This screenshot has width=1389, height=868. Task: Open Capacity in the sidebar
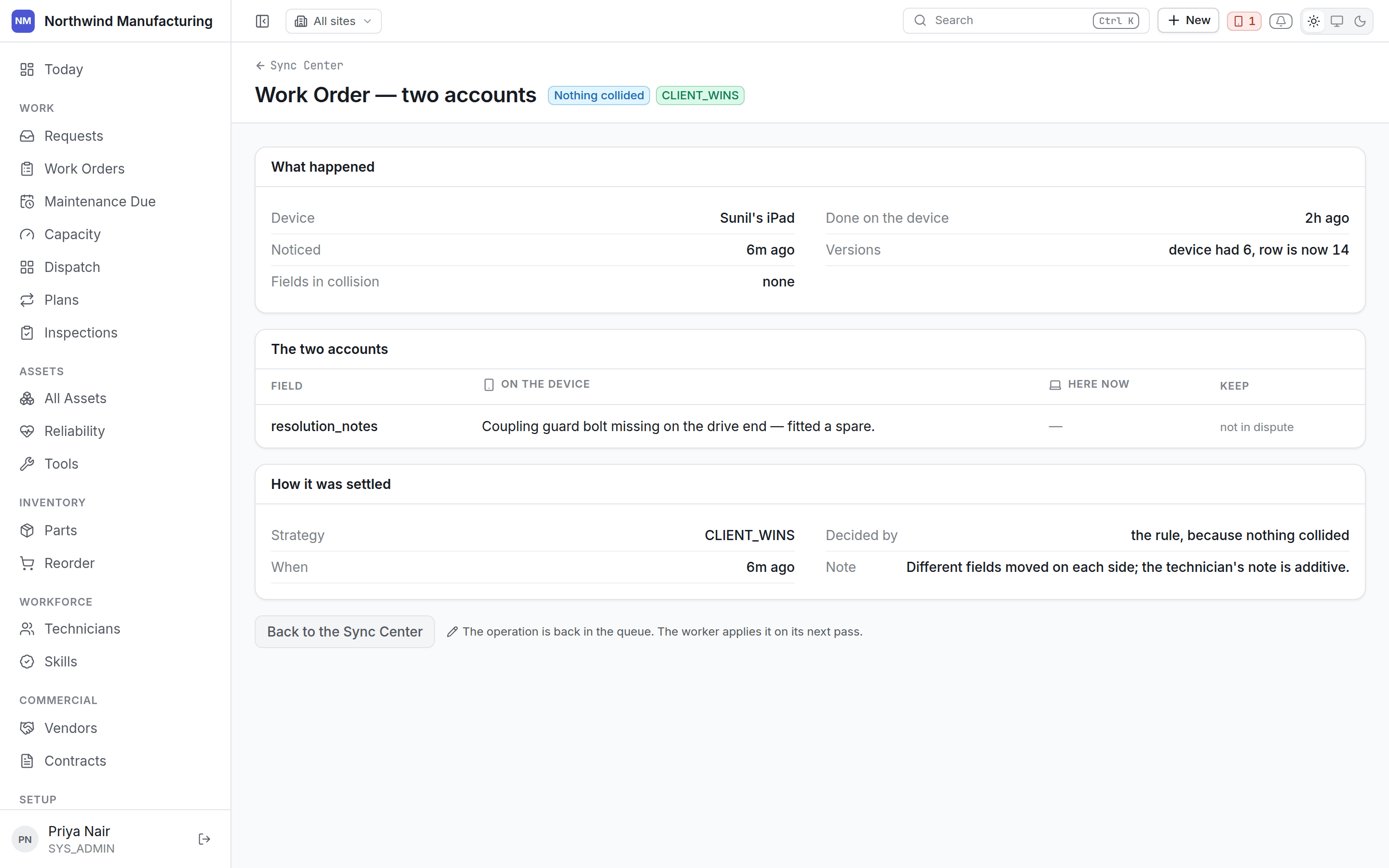[x=115, y=234]
